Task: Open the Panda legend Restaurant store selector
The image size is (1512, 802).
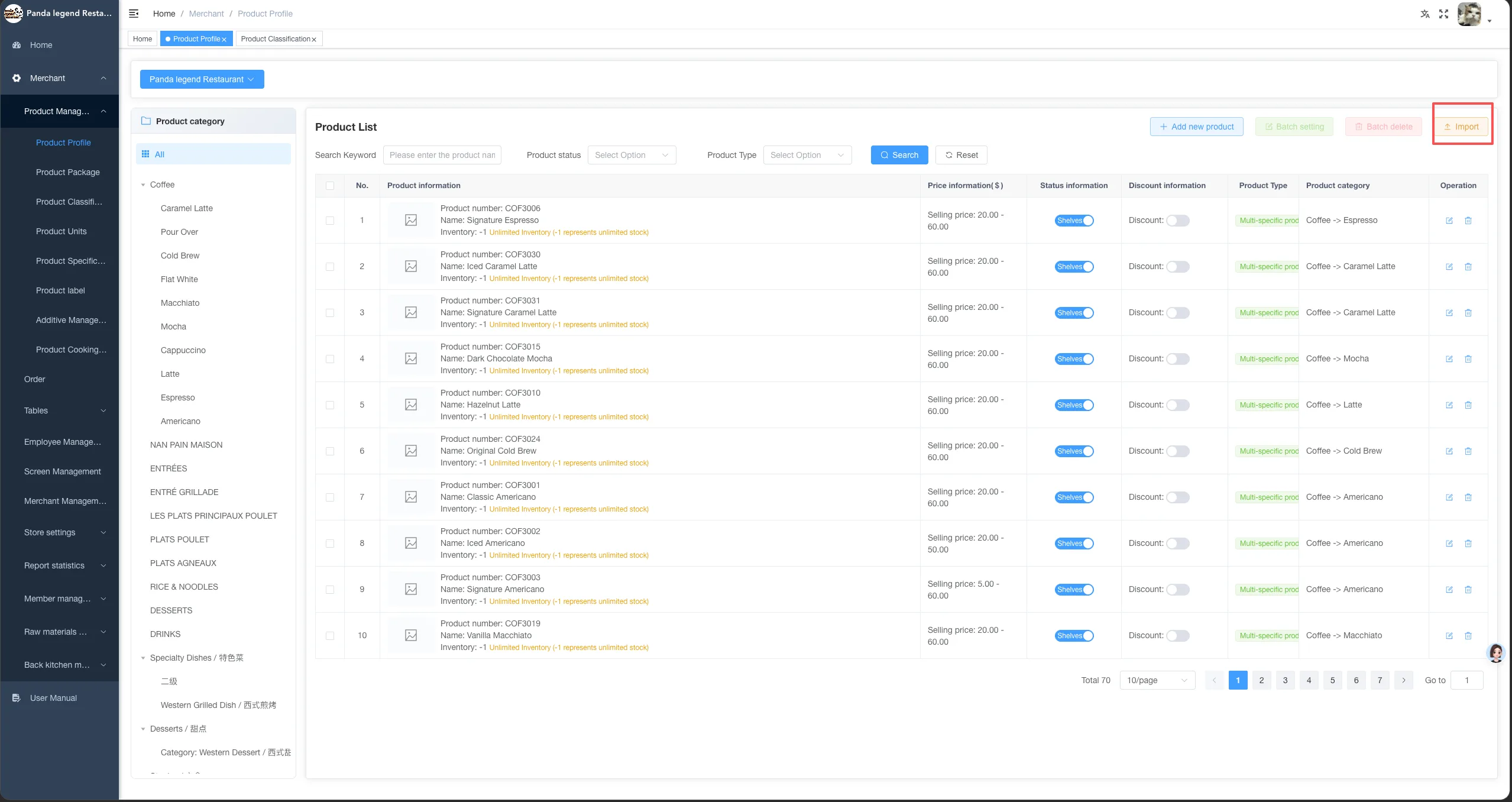Action: tap(202, 79)
